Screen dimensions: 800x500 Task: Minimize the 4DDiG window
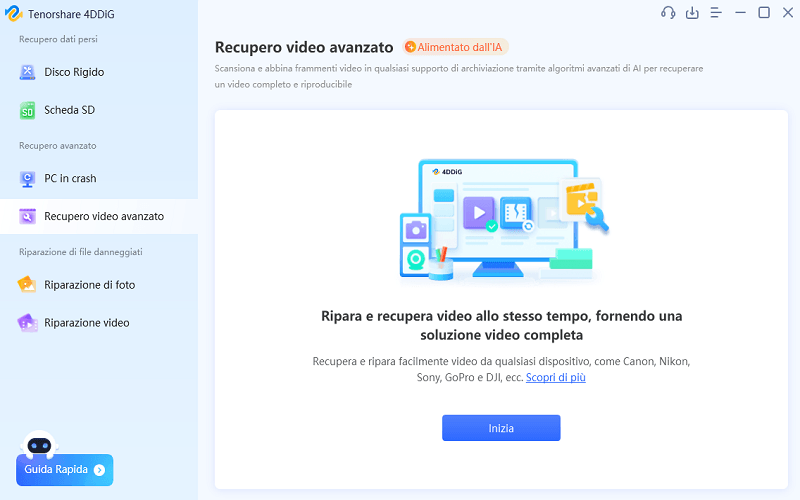pos(740,13)
